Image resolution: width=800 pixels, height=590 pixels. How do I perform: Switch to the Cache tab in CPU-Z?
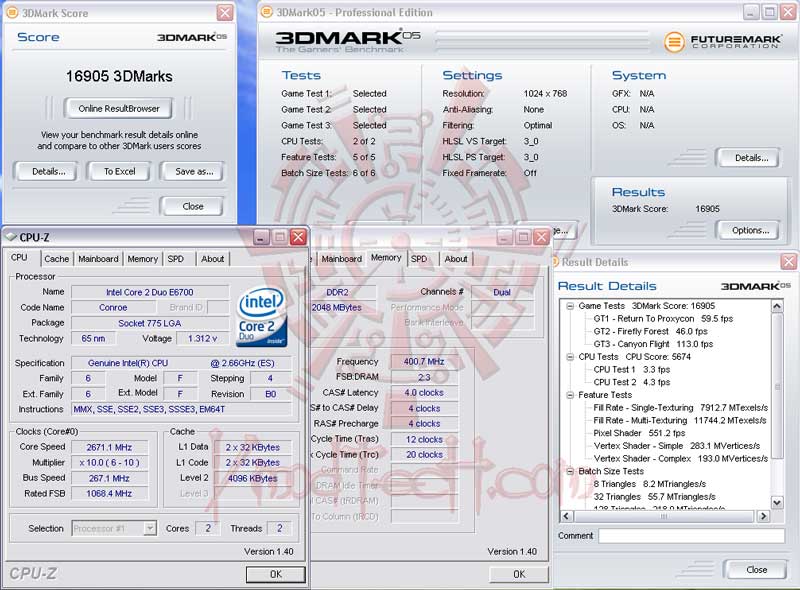(56, 259)
